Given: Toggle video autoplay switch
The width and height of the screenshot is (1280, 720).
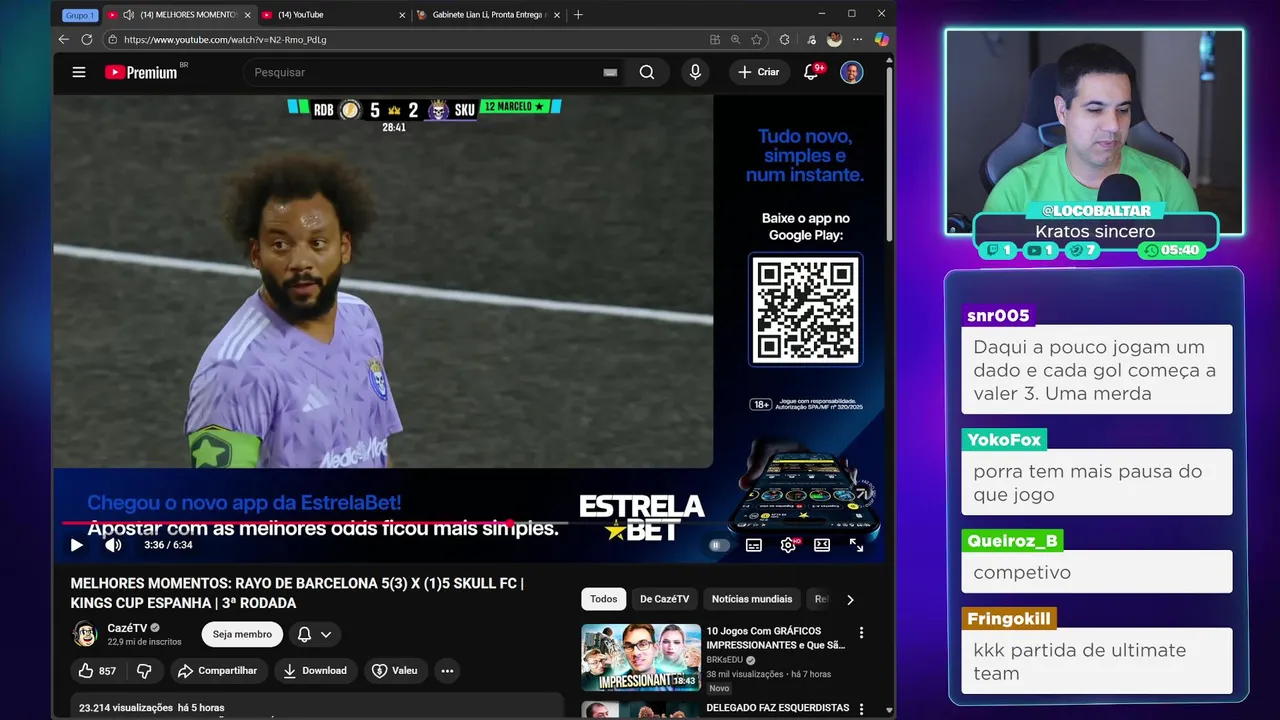Looking at the screenshot, I should [719, 545].
